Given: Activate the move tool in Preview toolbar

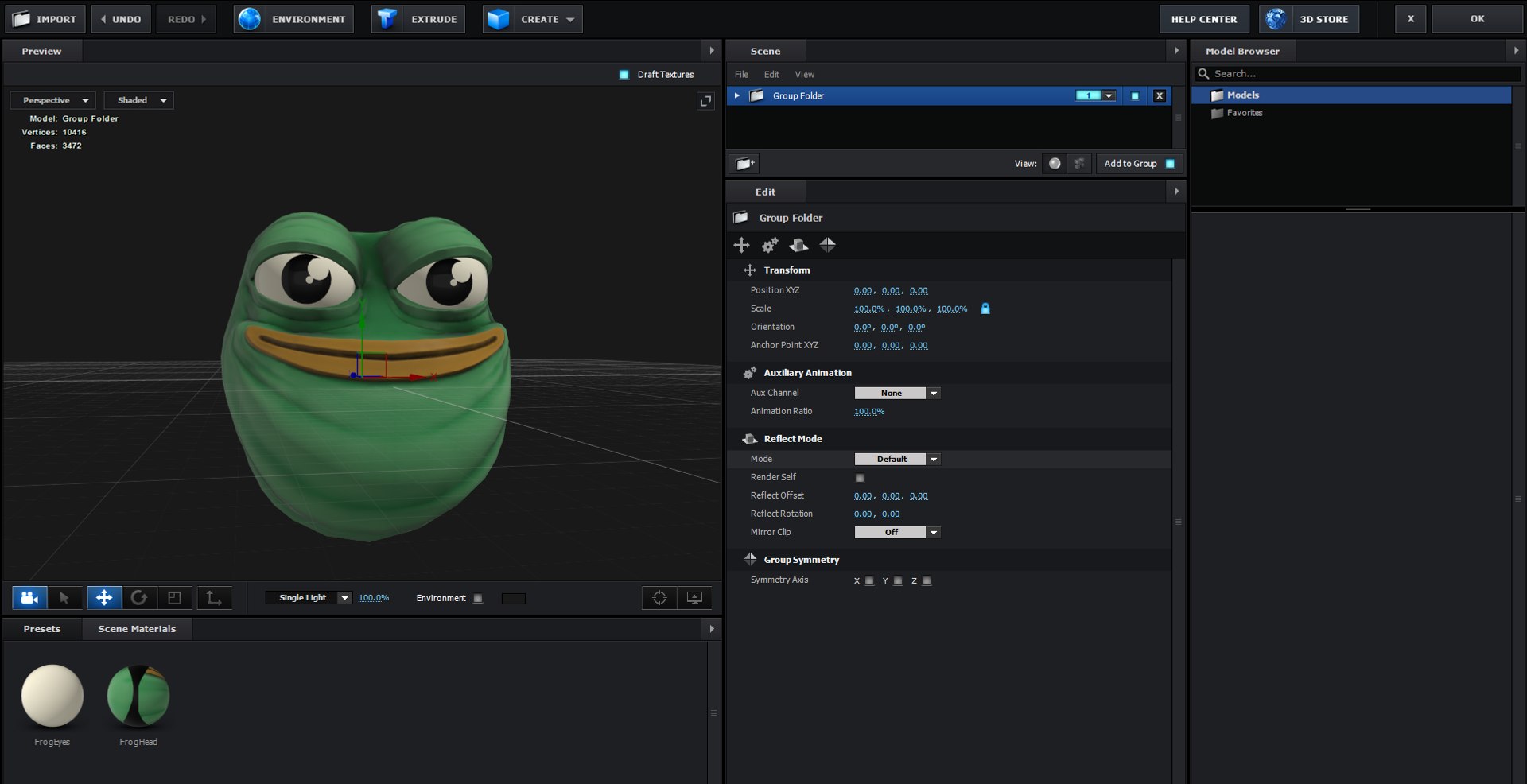Looking at the screenshot, I should coord(104,598).
